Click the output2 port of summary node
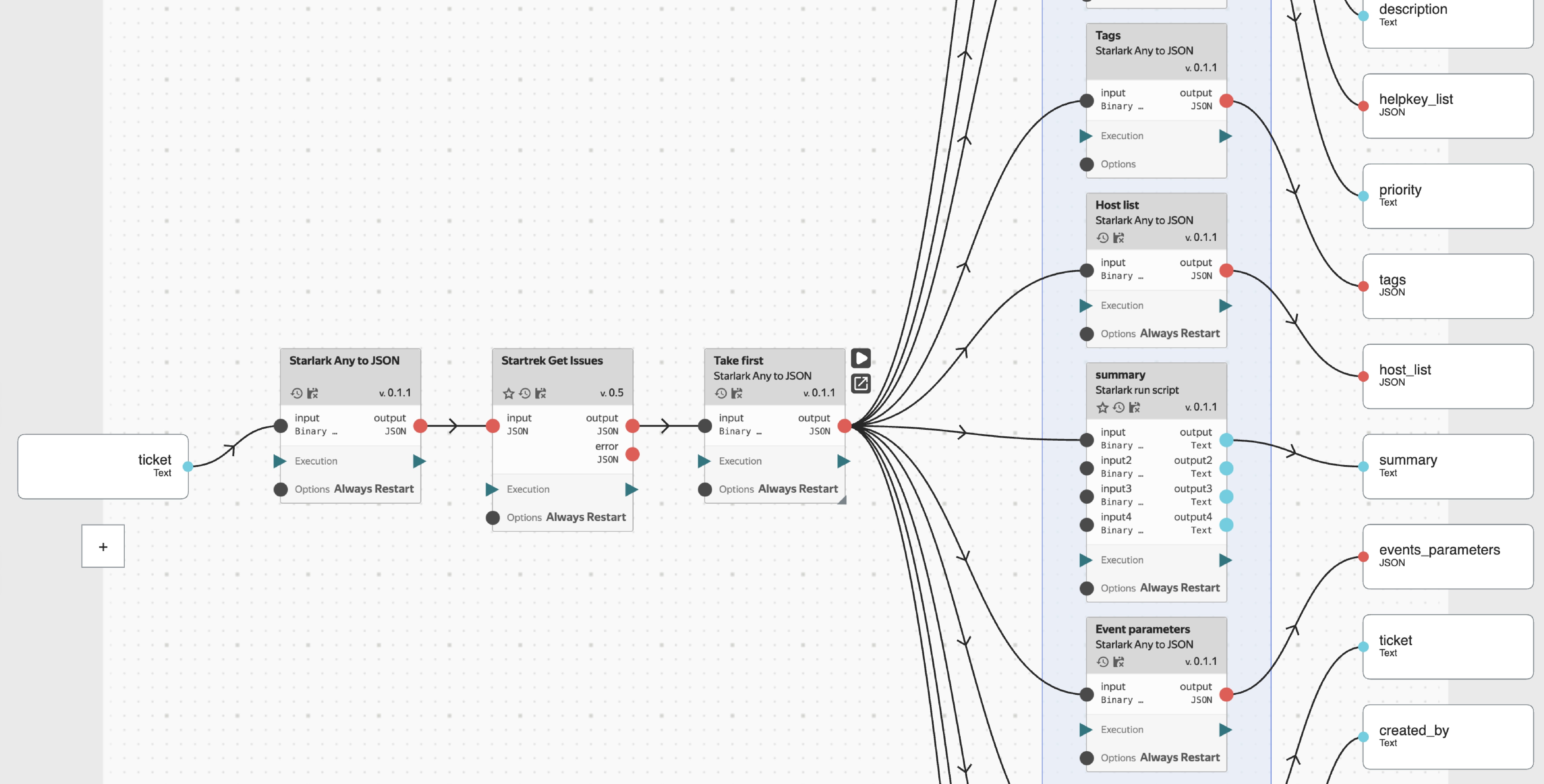The width and height of the screenshot is (1544, 784). click(1226, 468)
